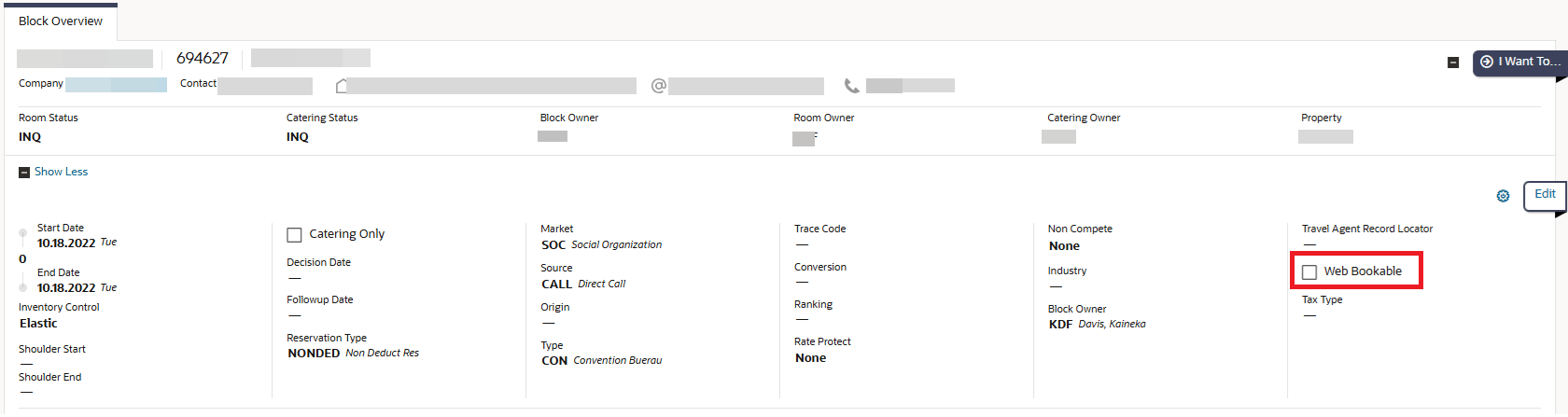Screen dimensions: 1568x417
Task: Click INQ under Room Status
Action: pyautogui.click(x=30, y=137)
